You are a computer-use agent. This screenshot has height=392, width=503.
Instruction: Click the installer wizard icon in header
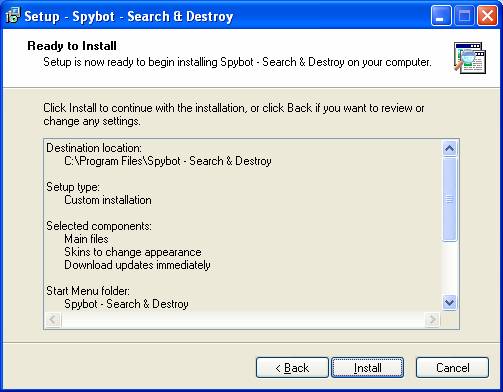pyautogui.click(x=470, y=58)
